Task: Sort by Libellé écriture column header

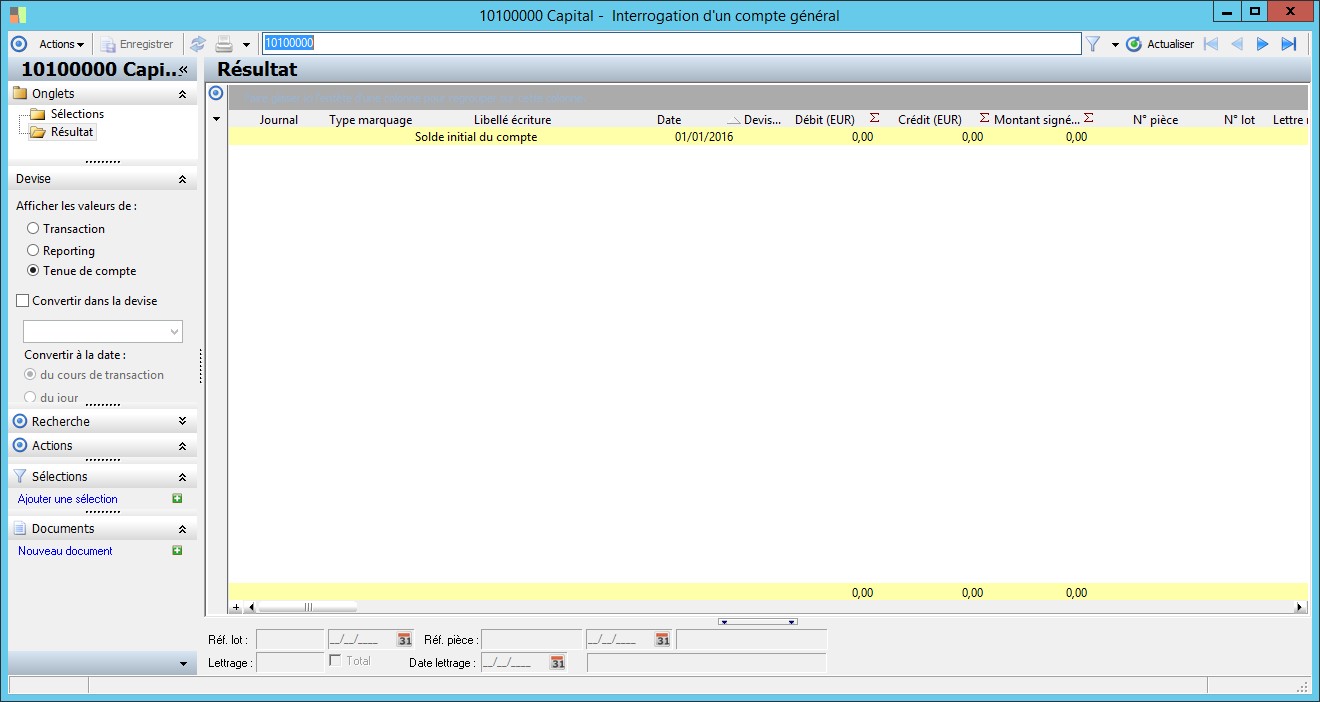Action: point(512,120)
